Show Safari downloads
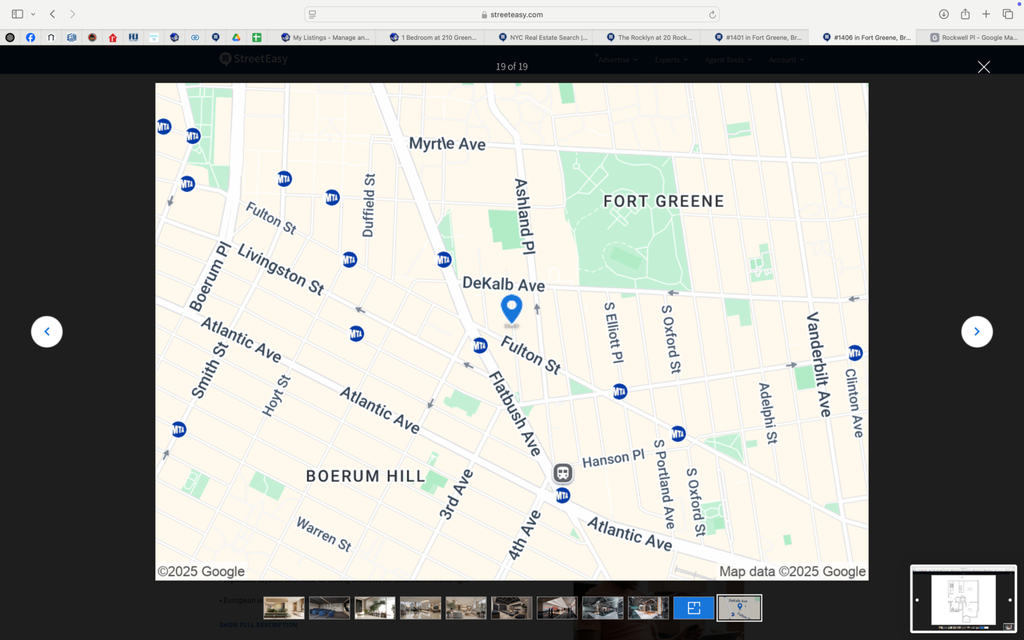The height and width of the screenshot is (640, 1024). [944, 14]
